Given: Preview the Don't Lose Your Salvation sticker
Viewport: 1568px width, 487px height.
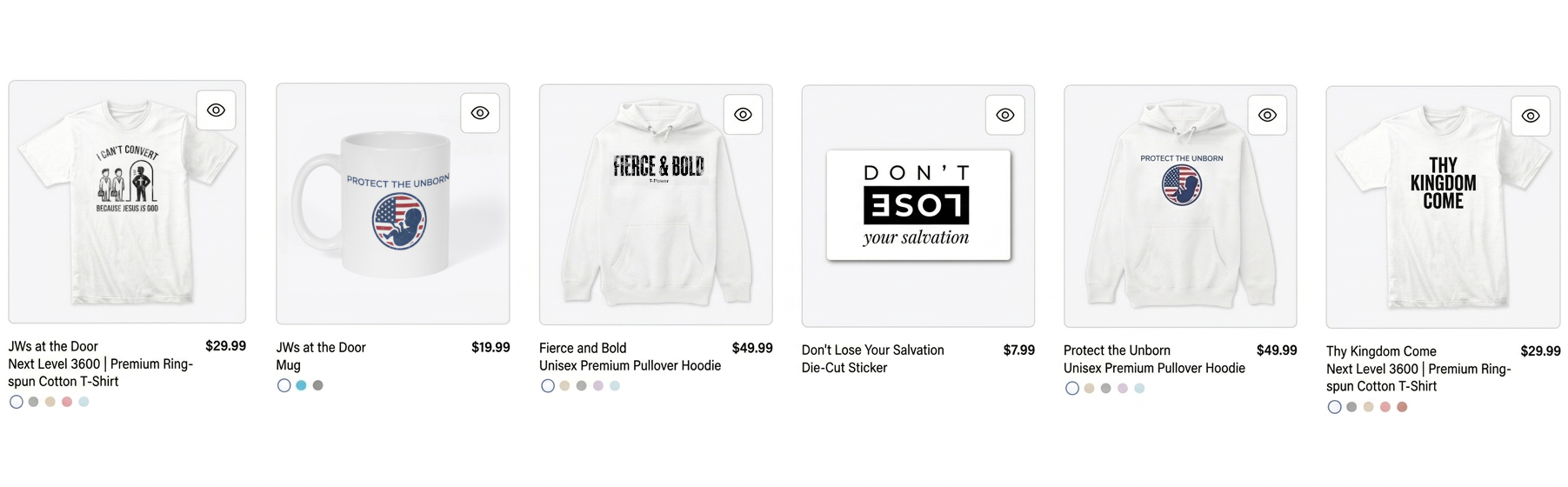Looking at the screenshot, I should point(1005,115).
